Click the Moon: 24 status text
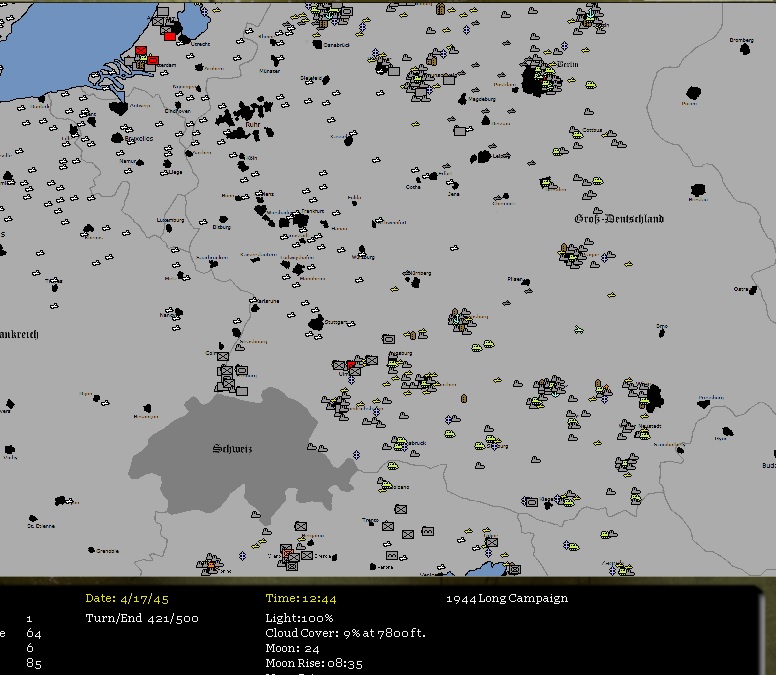The width and height of the screenshot is (776, 675). (x=292, y=648)
